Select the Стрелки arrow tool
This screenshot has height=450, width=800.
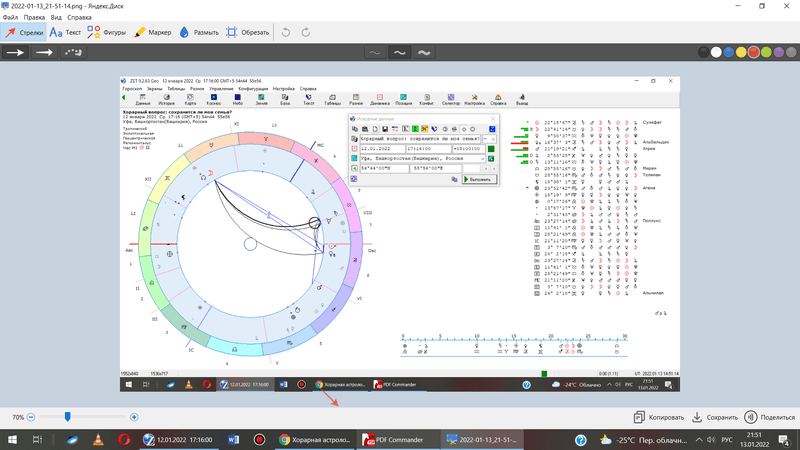24,32
